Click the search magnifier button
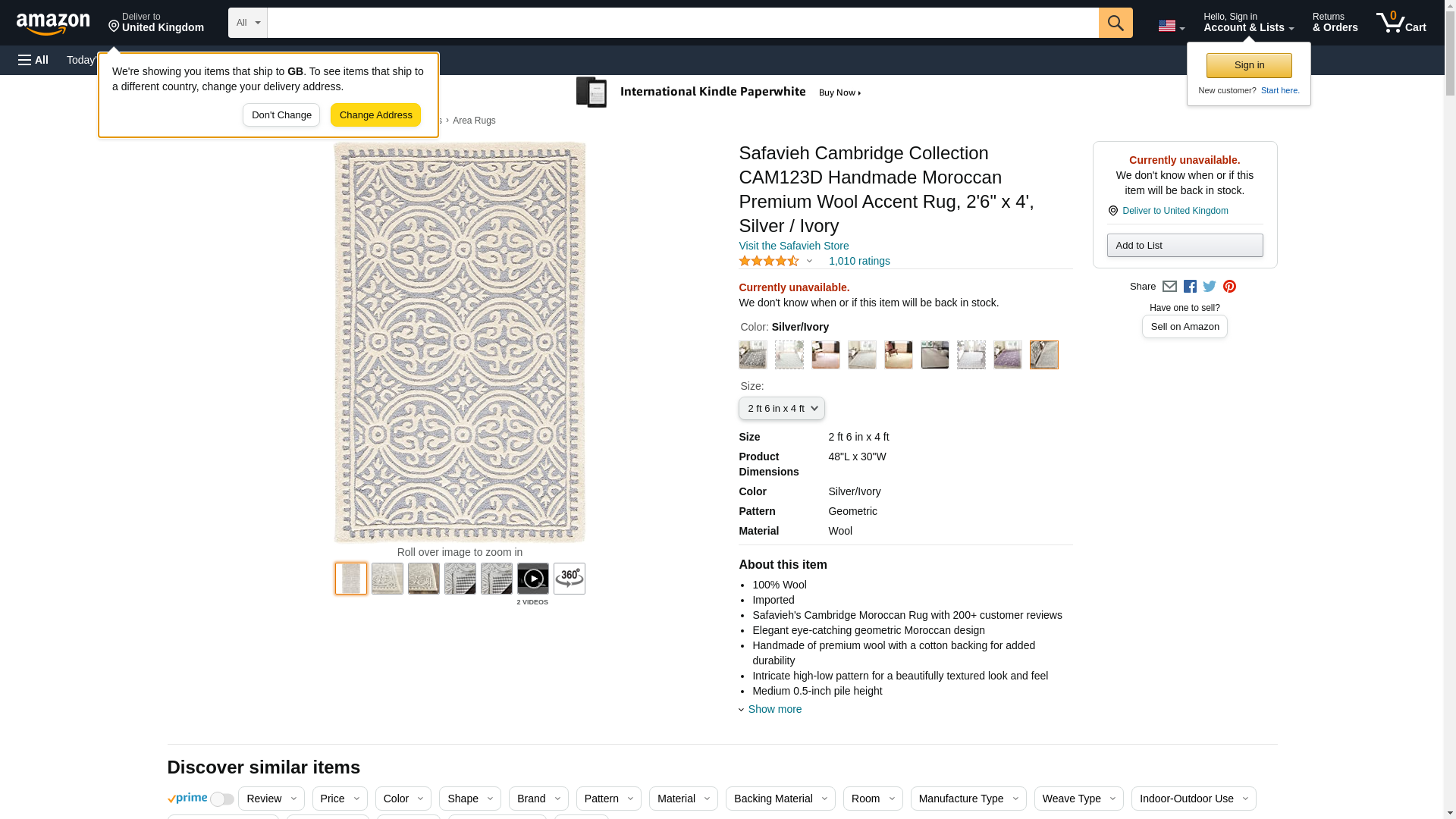 (x=1115, y=23)
